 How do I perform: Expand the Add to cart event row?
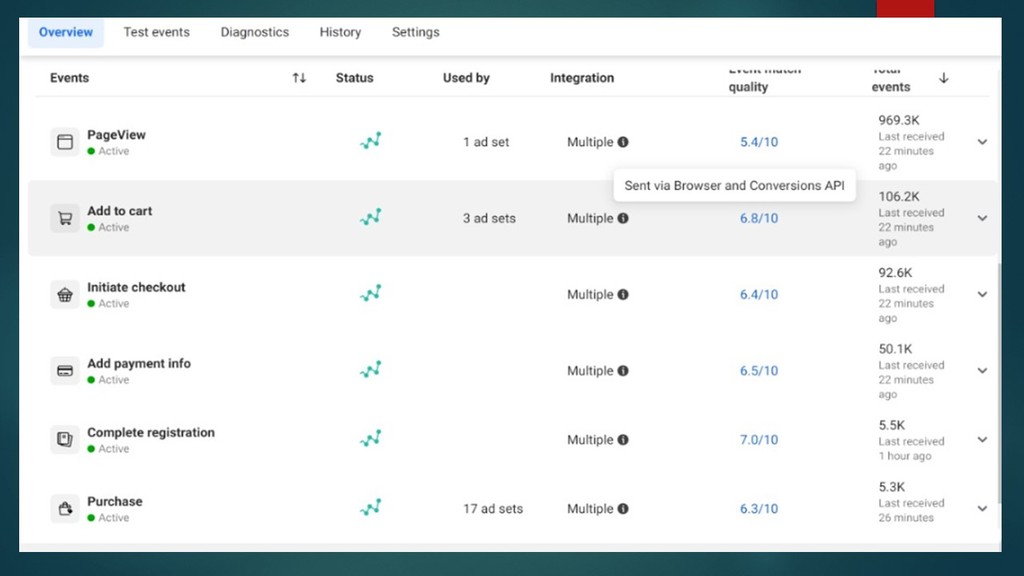tap(982, 218)
